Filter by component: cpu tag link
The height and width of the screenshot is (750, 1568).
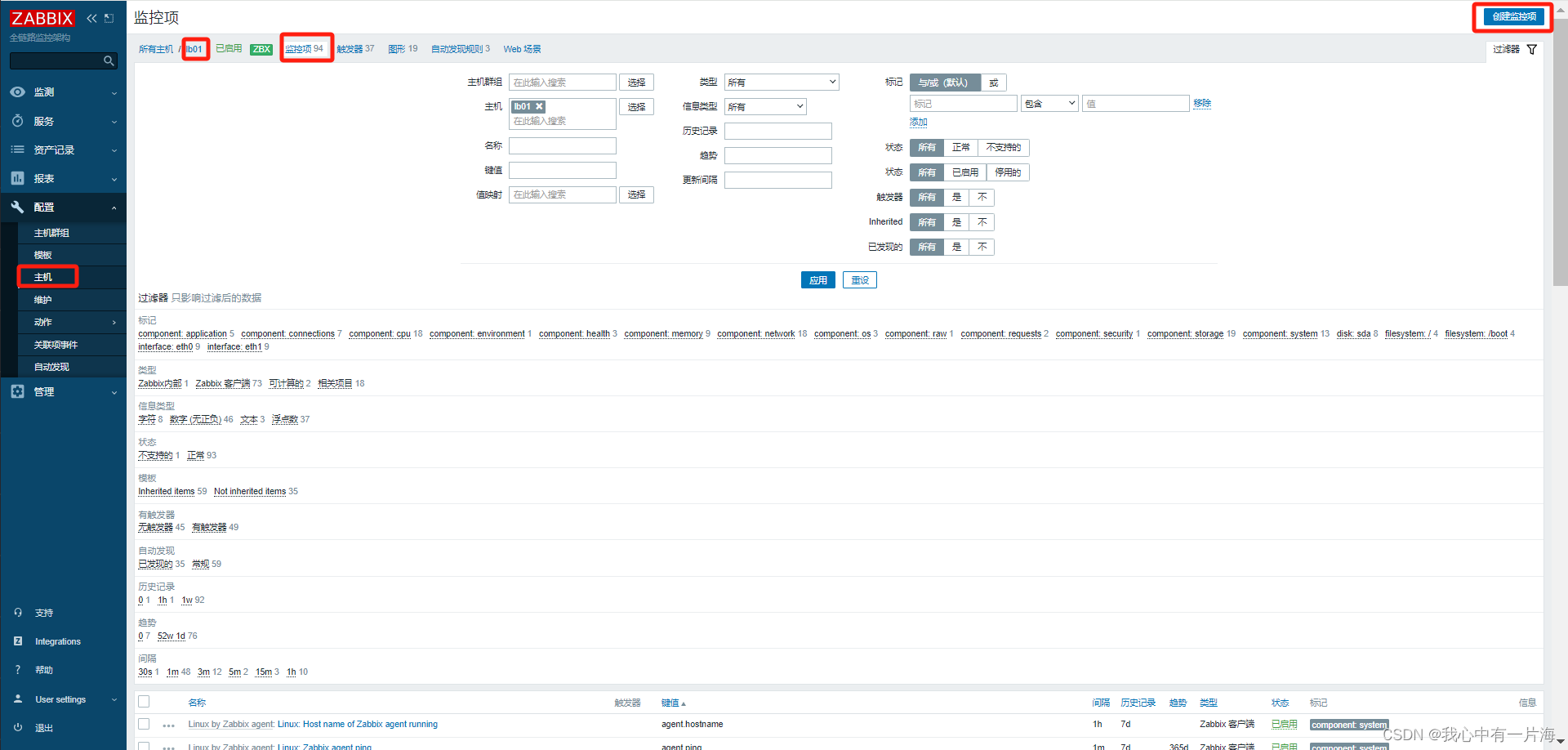click(380, 333)
